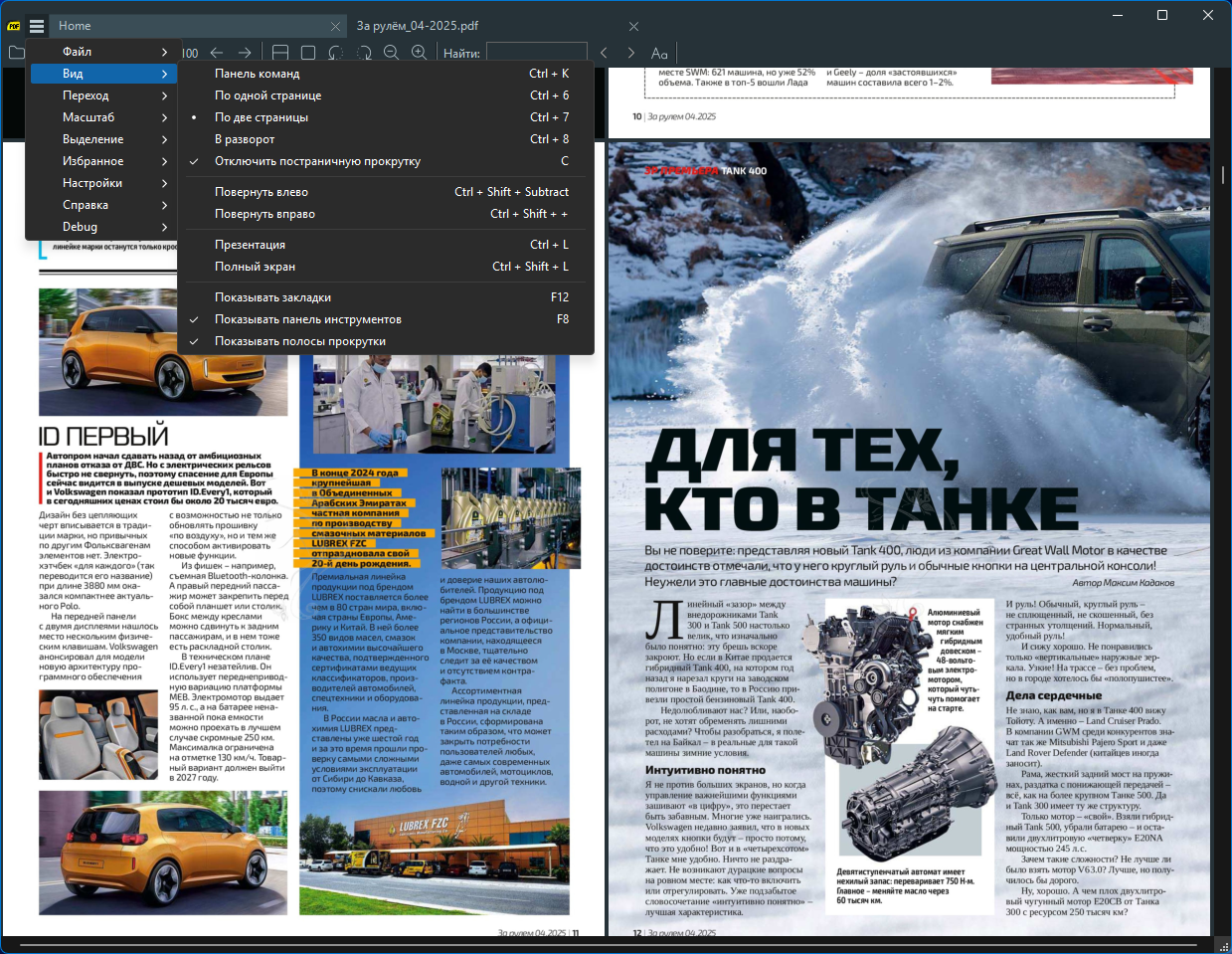1232x954 pixels.
Task: Click into the 'Найти' search field
Action: coord(536,53)
